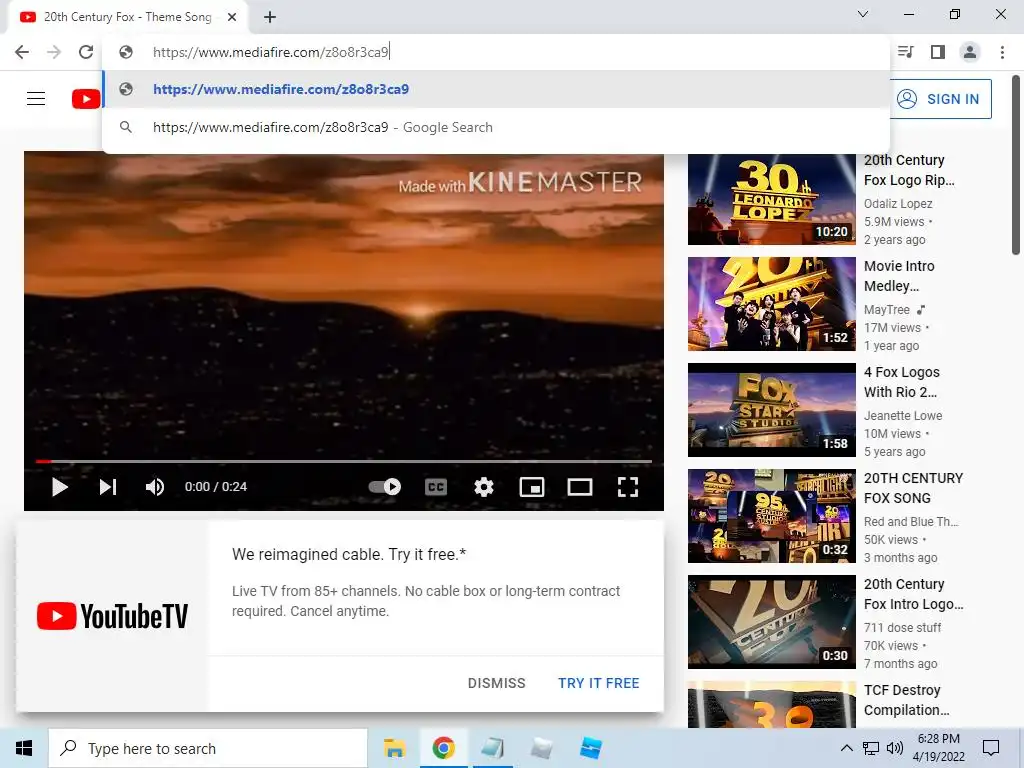Open the Movie Intro Medley thumbnail
Image resolution: width=1024 pixels, height=768 pixels.
click(x=771, y=304)
